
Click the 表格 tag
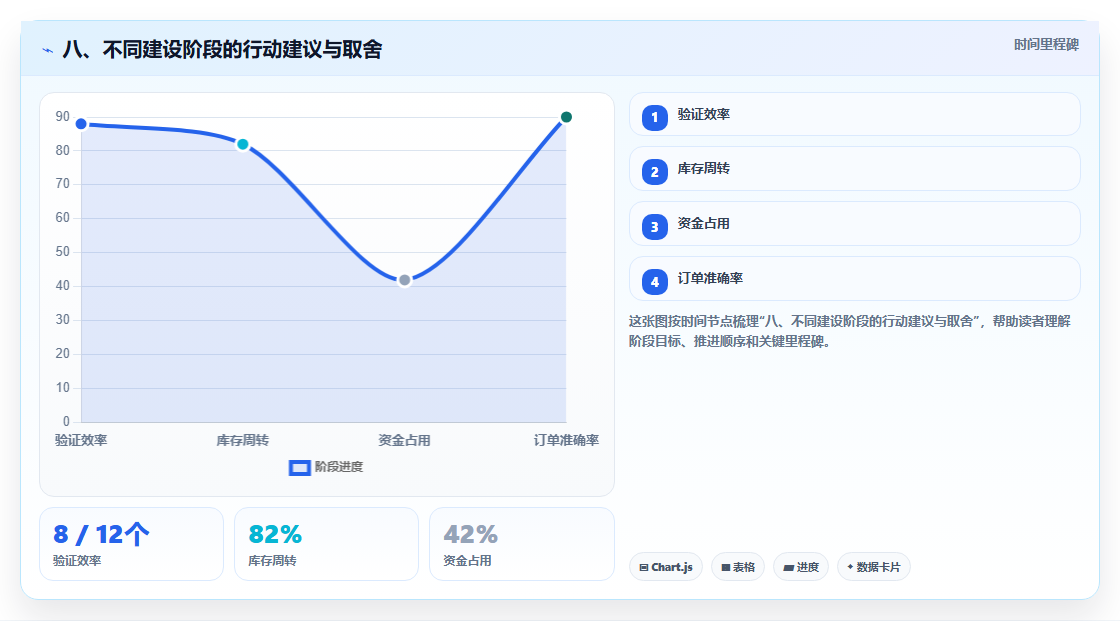click(738, 567)
